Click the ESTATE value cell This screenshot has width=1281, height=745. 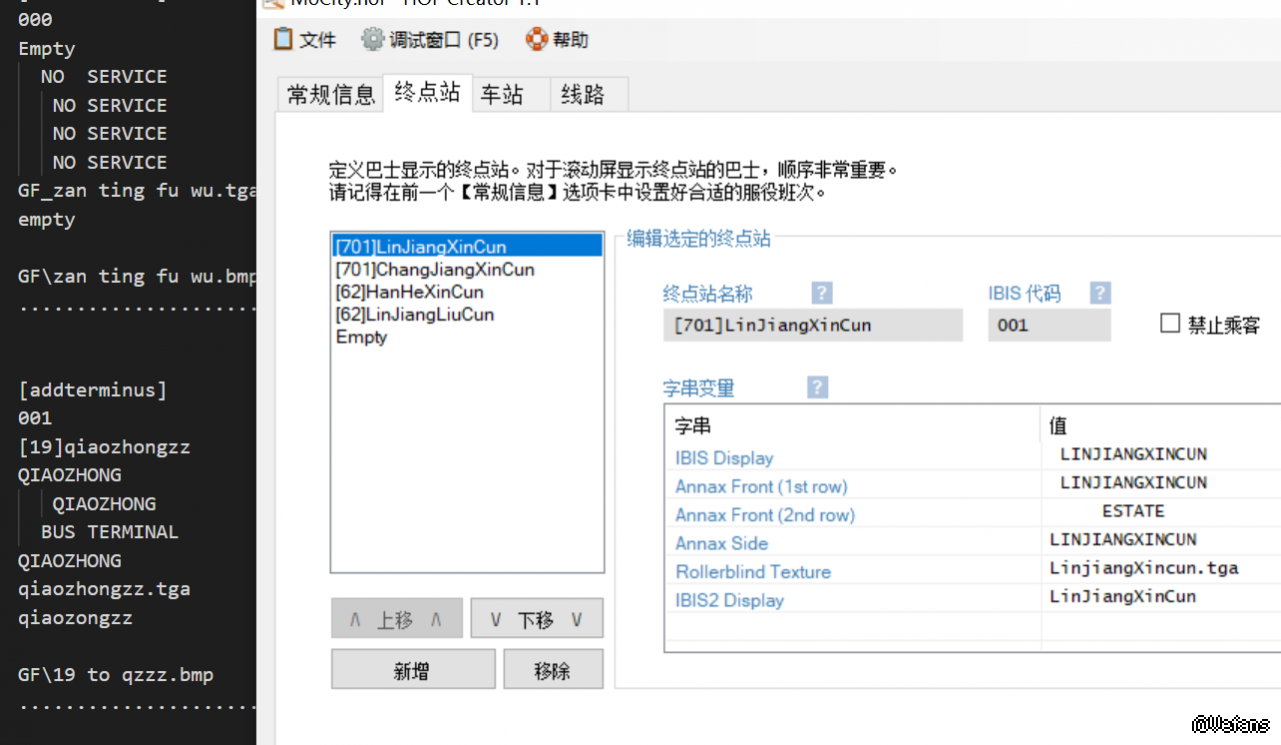pos(1133,511)
